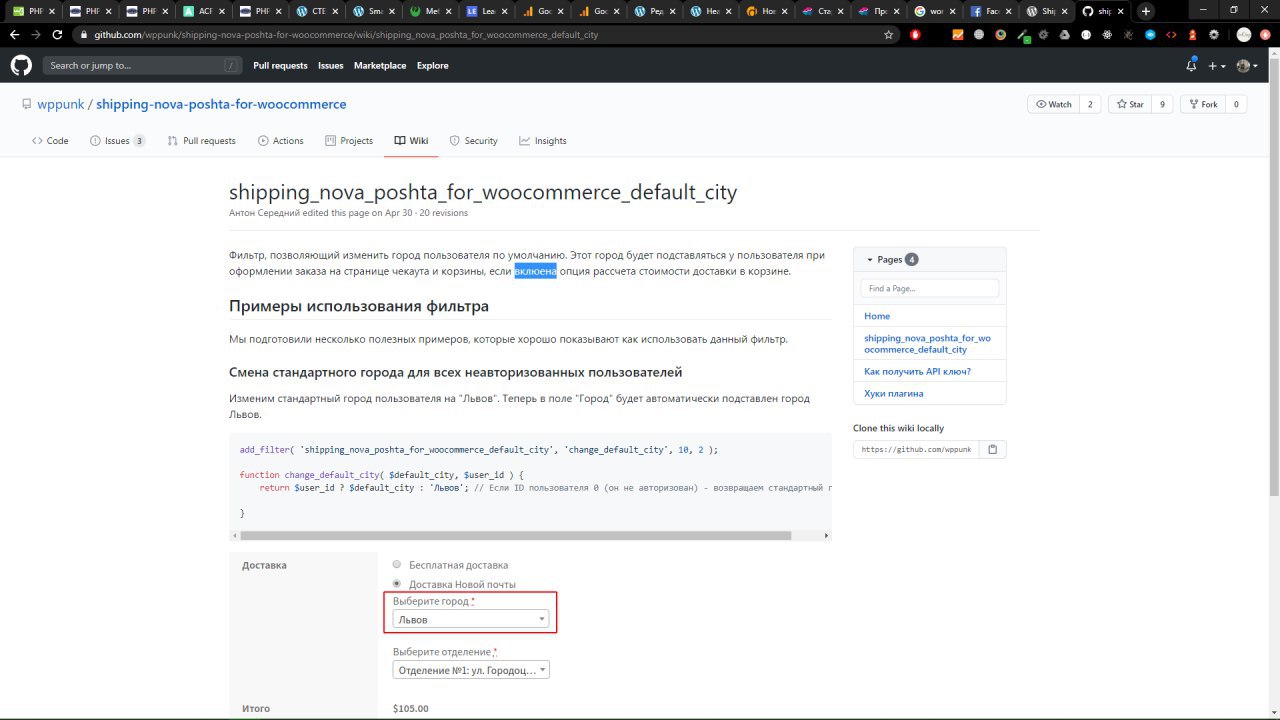
Task: Open the shipping-nova-poshta-for-woocommerce repository link
Action: click(x=221, y=104)
